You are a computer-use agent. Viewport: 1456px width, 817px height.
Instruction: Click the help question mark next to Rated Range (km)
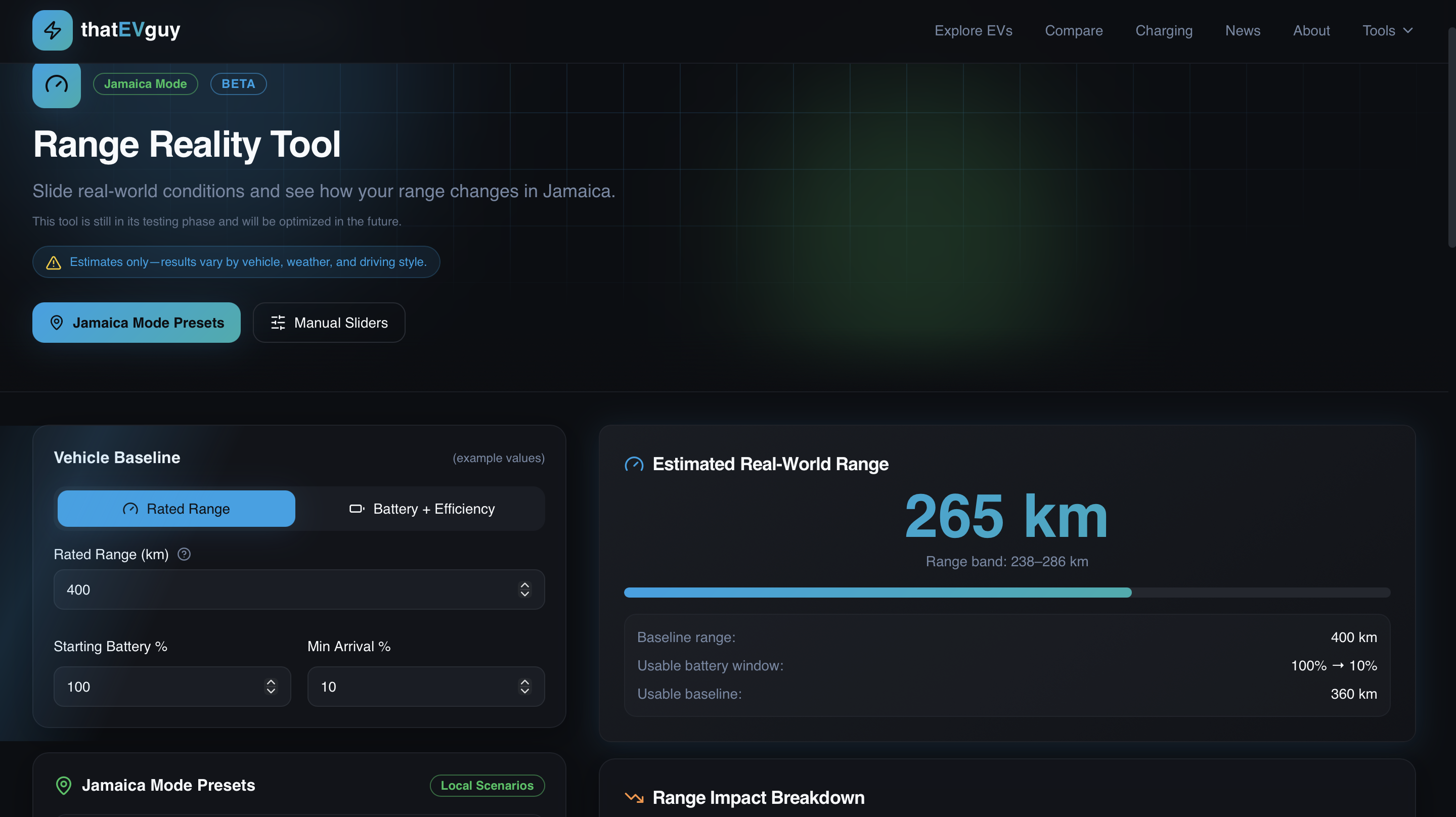point(184,554)
